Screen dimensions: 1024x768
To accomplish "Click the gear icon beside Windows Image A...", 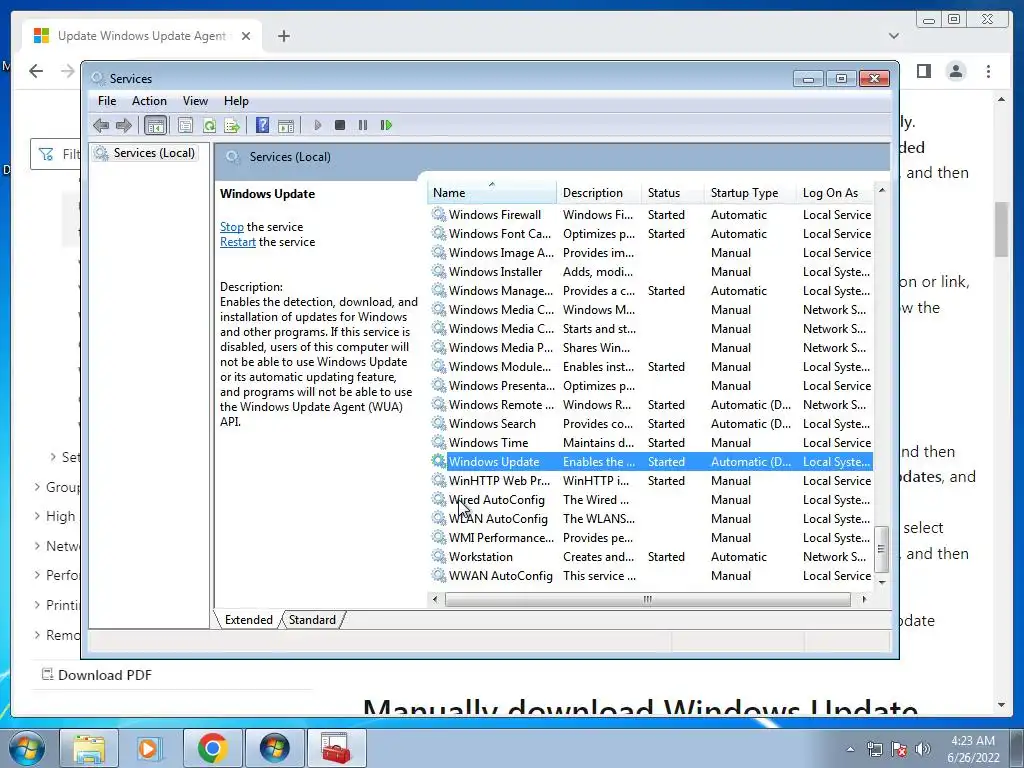I will pyautogui.click(x=439, y=252).
